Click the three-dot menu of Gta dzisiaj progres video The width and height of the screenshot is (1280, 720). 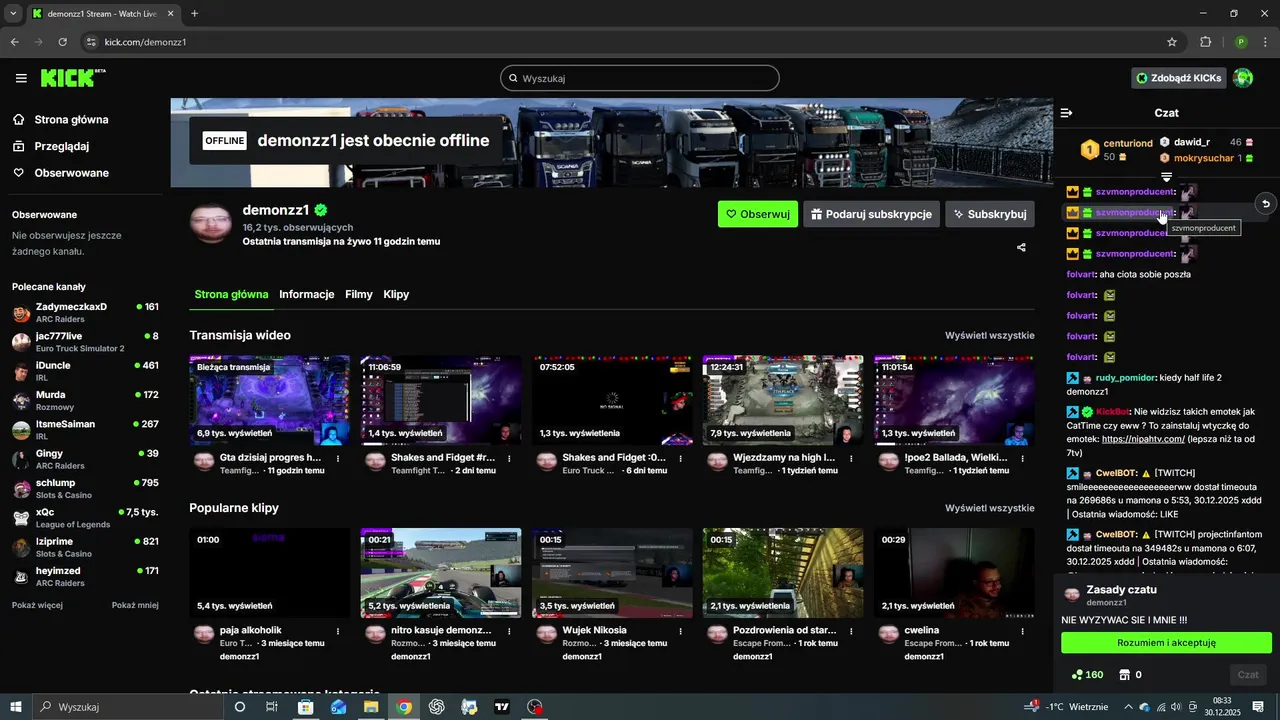(x=338, y=459)
